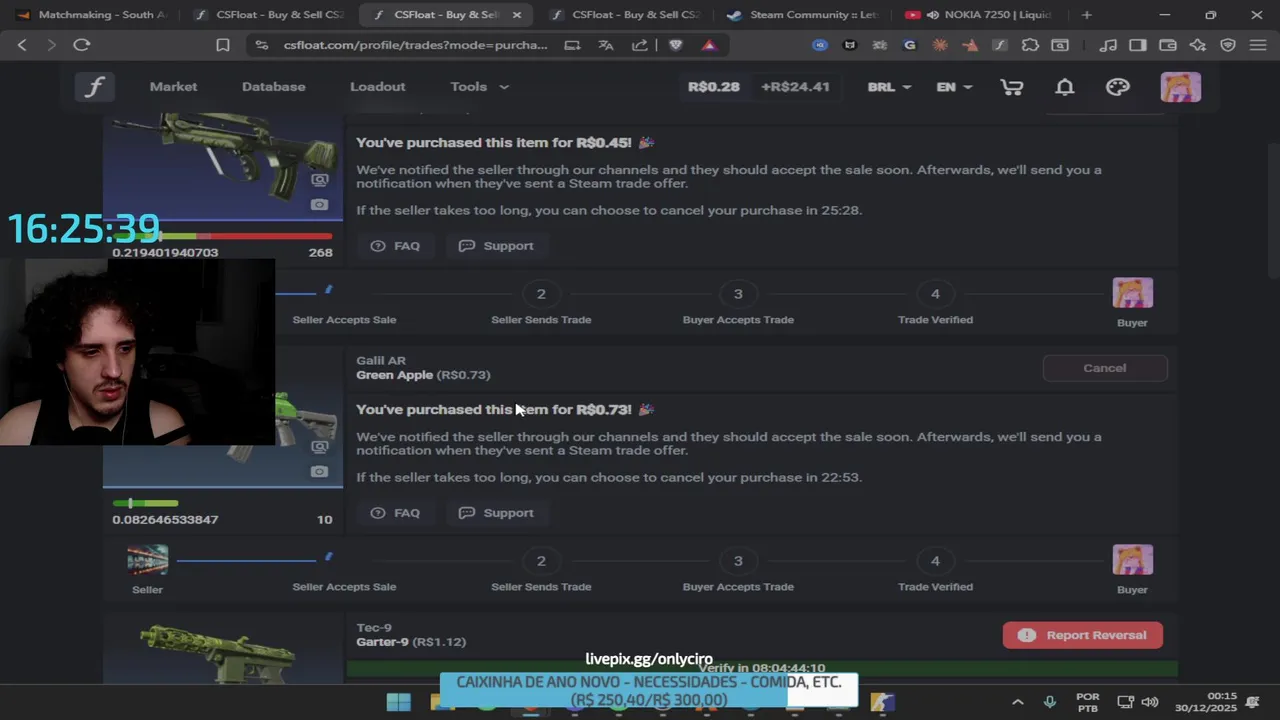
Task: Cancel the Galil AR Green Apple purchase
Action: pos(1105,368)
